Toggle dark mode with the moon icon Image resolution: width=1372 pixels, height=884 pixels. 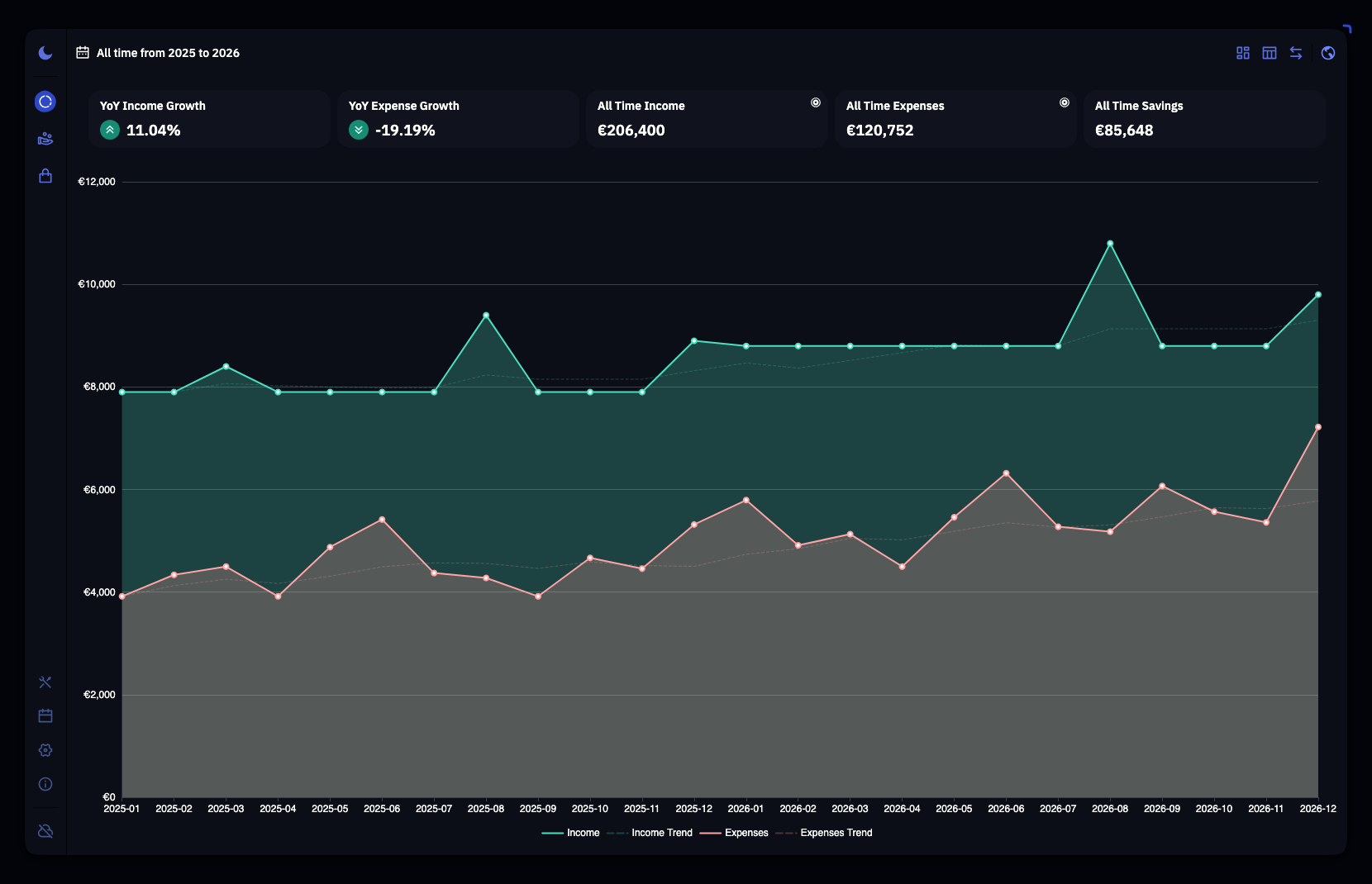click(x=45, y=53)
